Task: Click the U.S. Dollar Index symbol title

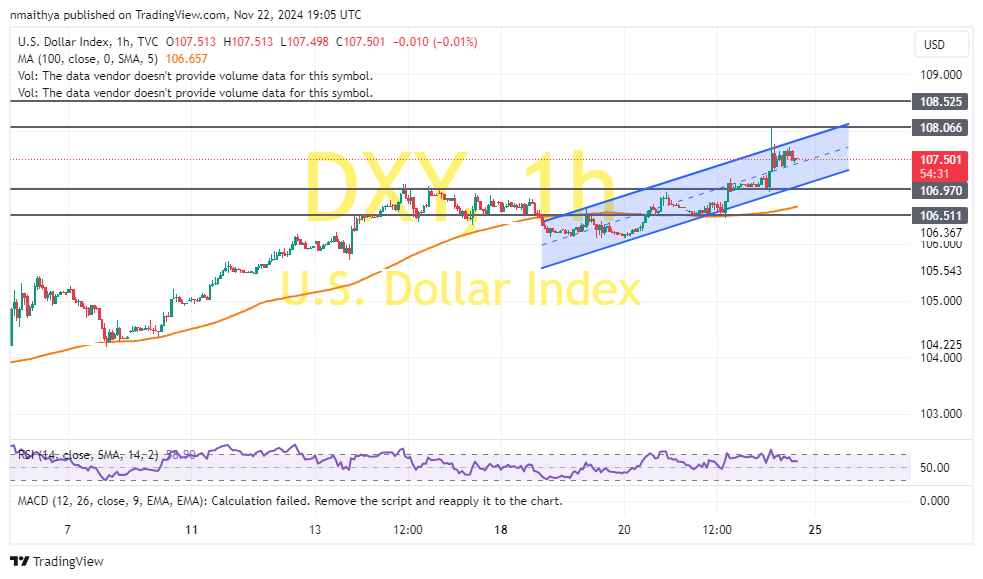Action: point(88,42)
